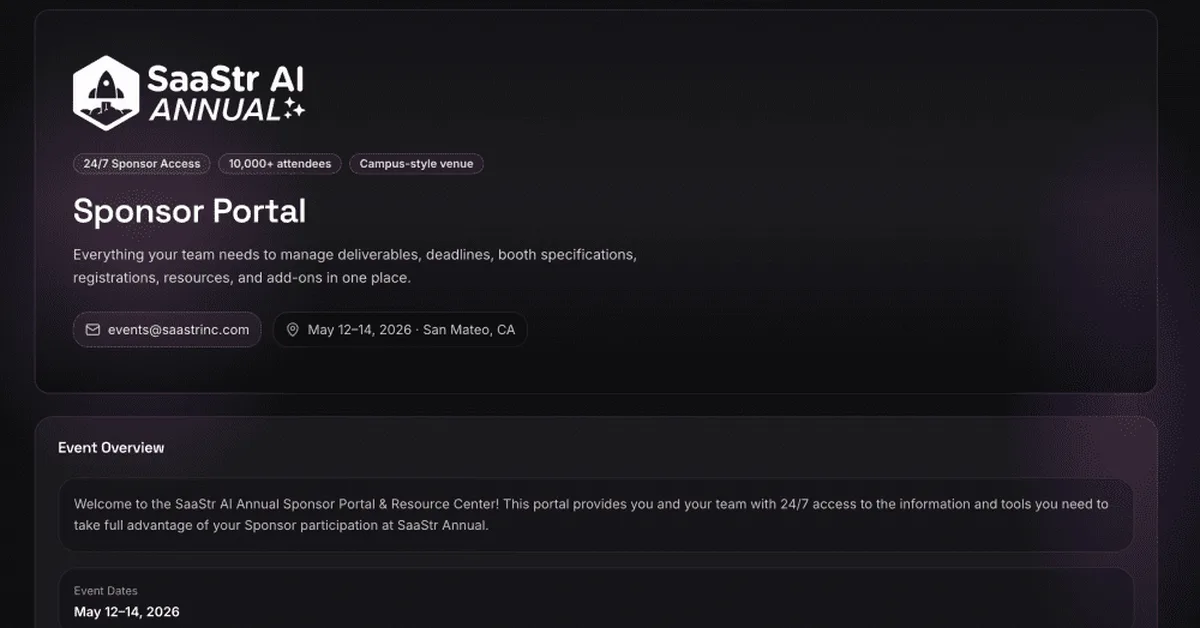The image size is (1200, 628).
Task: Click the welcome message text box
Action: (596, 514)
